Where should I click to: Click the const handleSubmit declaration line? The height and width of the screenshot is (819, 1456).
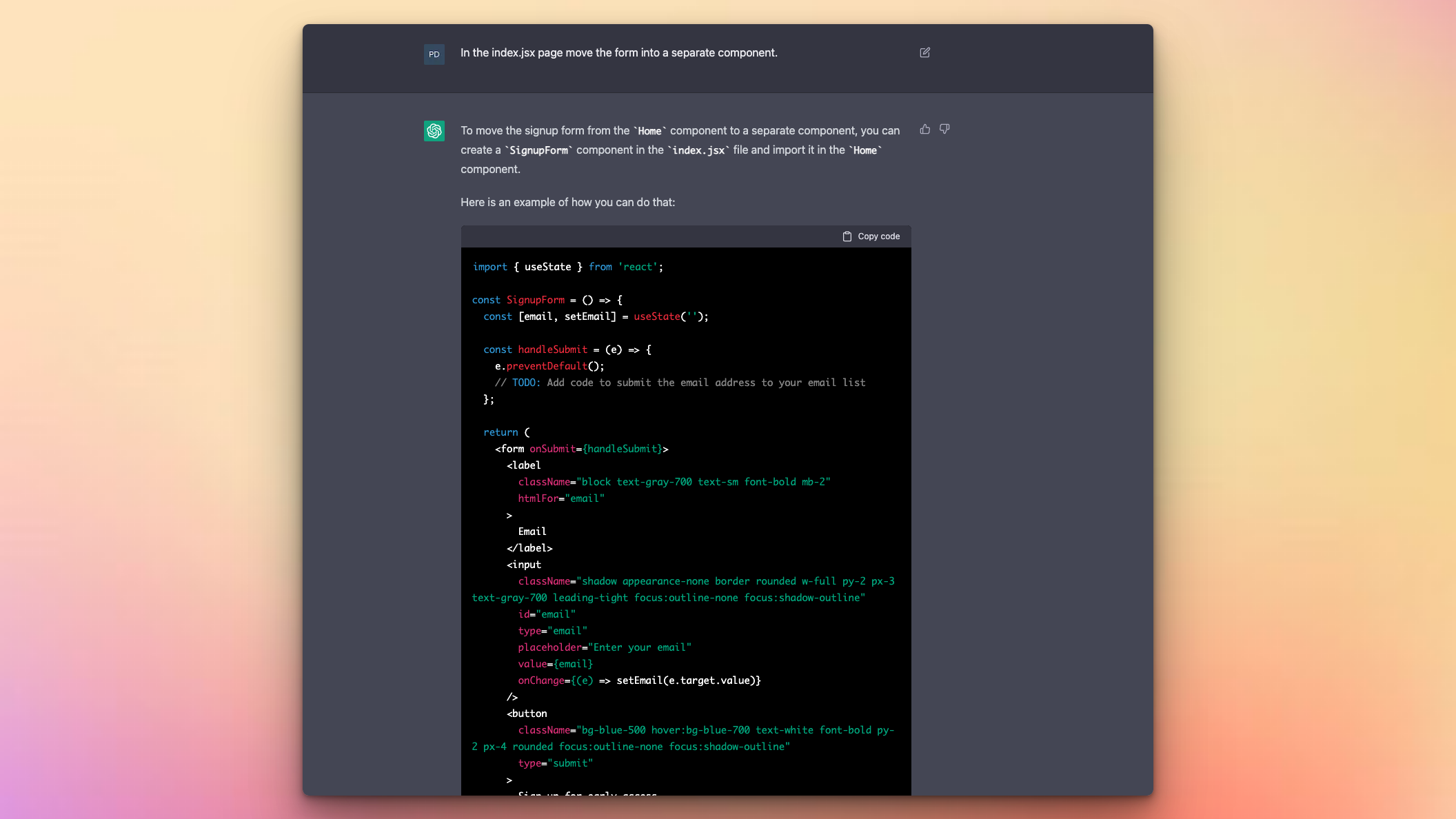[567, 350]
